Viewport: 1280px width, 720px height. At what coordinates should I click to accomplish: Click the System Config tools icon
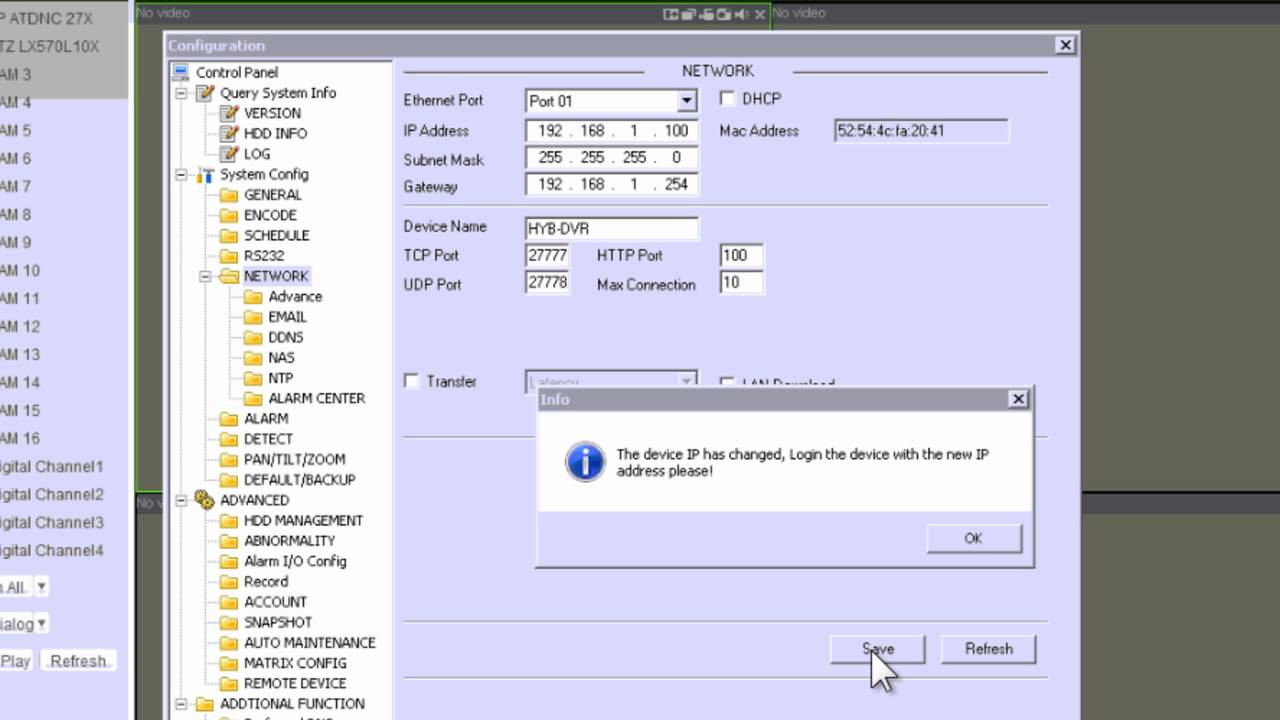pos(205,175)
